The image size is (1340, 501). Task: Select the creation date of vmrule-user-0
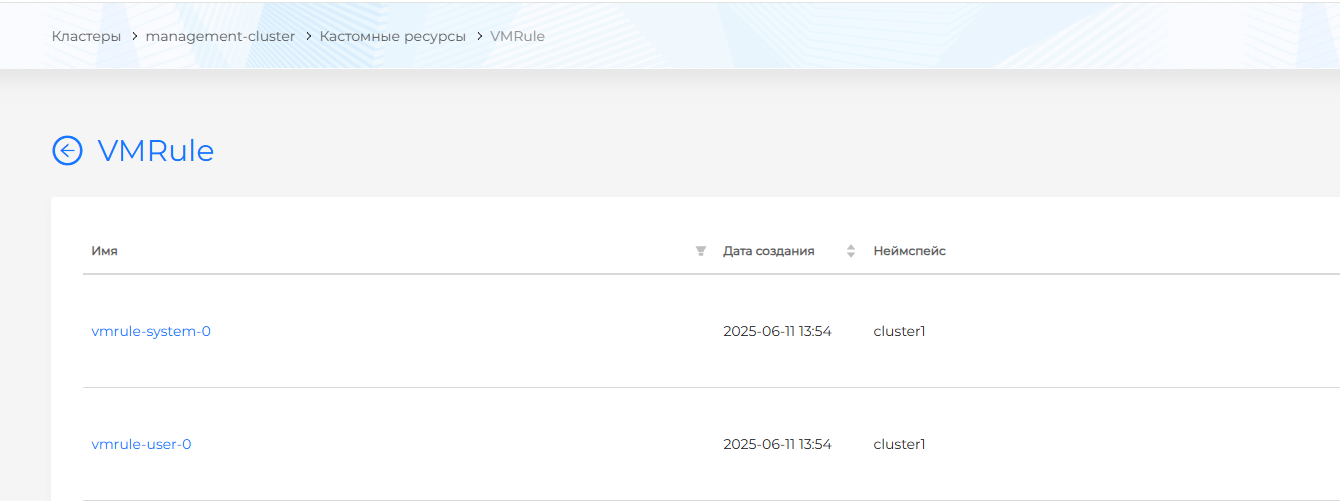coord(777,444)
